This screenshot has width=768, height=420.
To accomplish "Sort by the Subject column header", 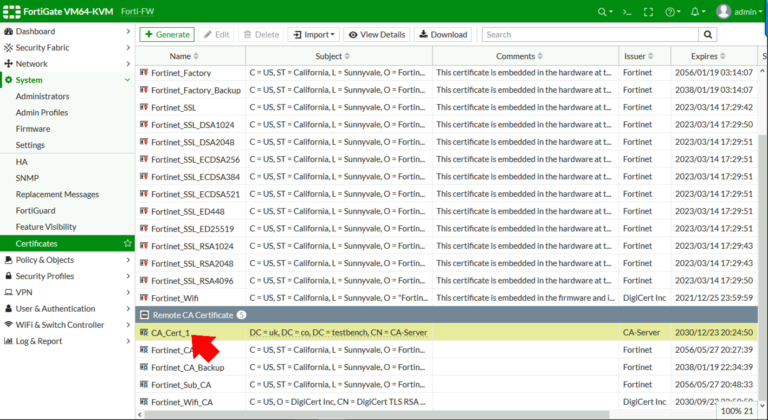I will click(x=333, y=56).
